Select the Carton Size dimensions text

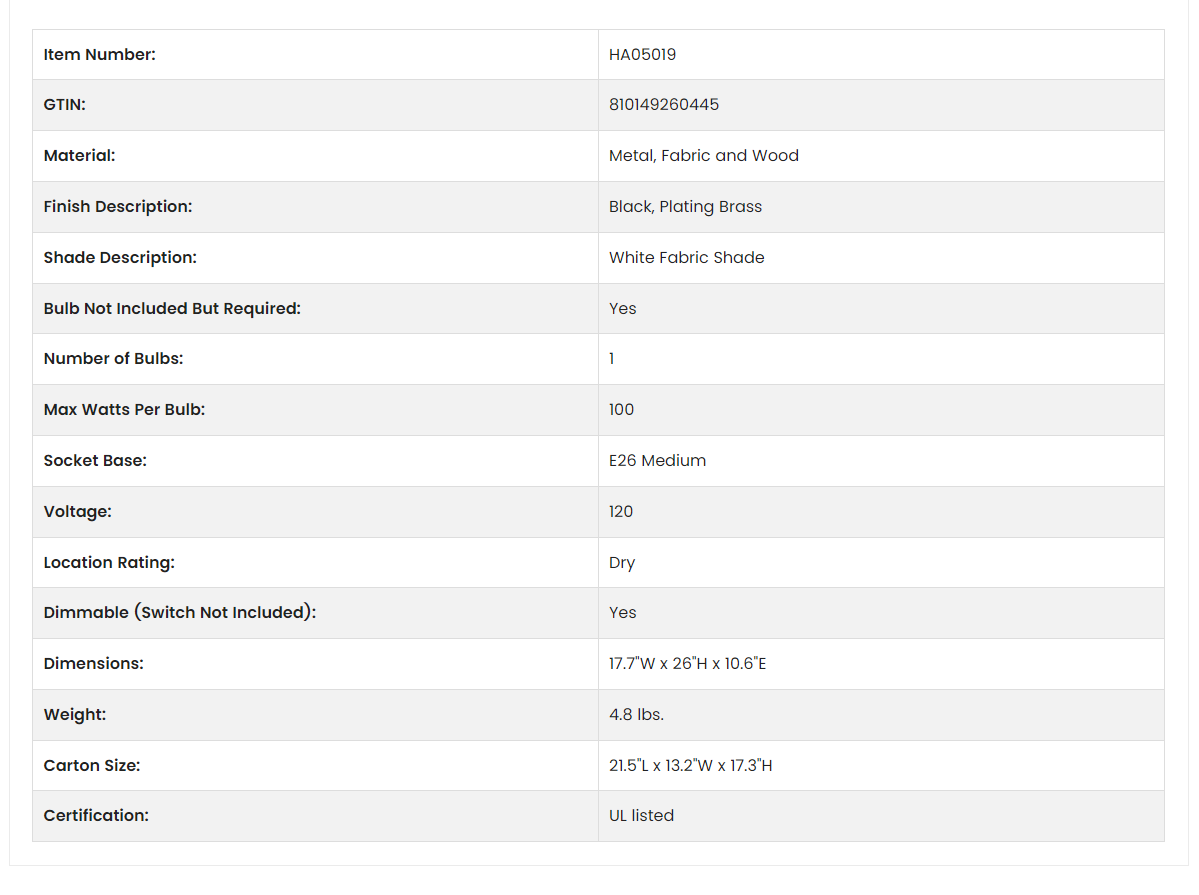coord(690,766)
